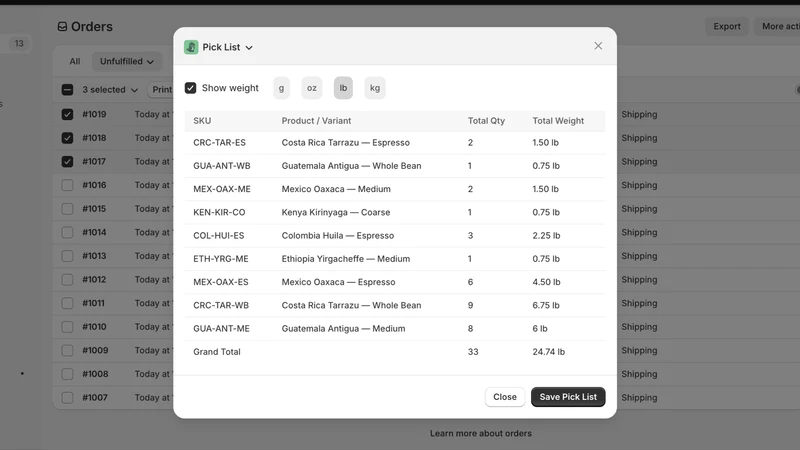Check order #1011 checkbox
The image size is (800, 450).
(67, 303)
